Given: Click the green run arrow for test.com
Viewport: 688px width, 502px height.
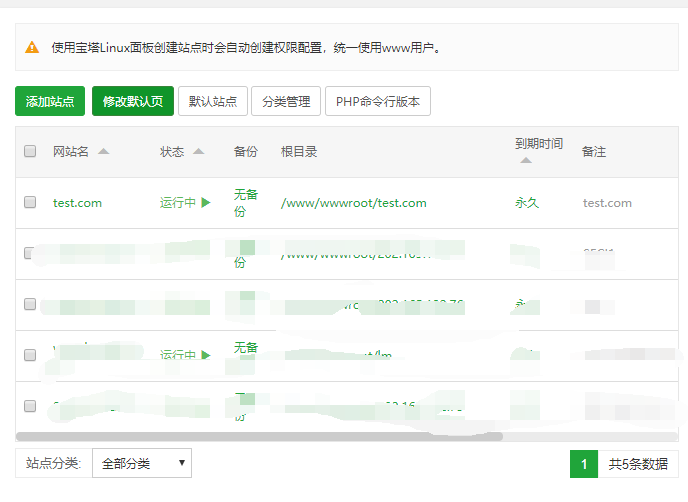Looking at the screenshot, I should point(206,203).
